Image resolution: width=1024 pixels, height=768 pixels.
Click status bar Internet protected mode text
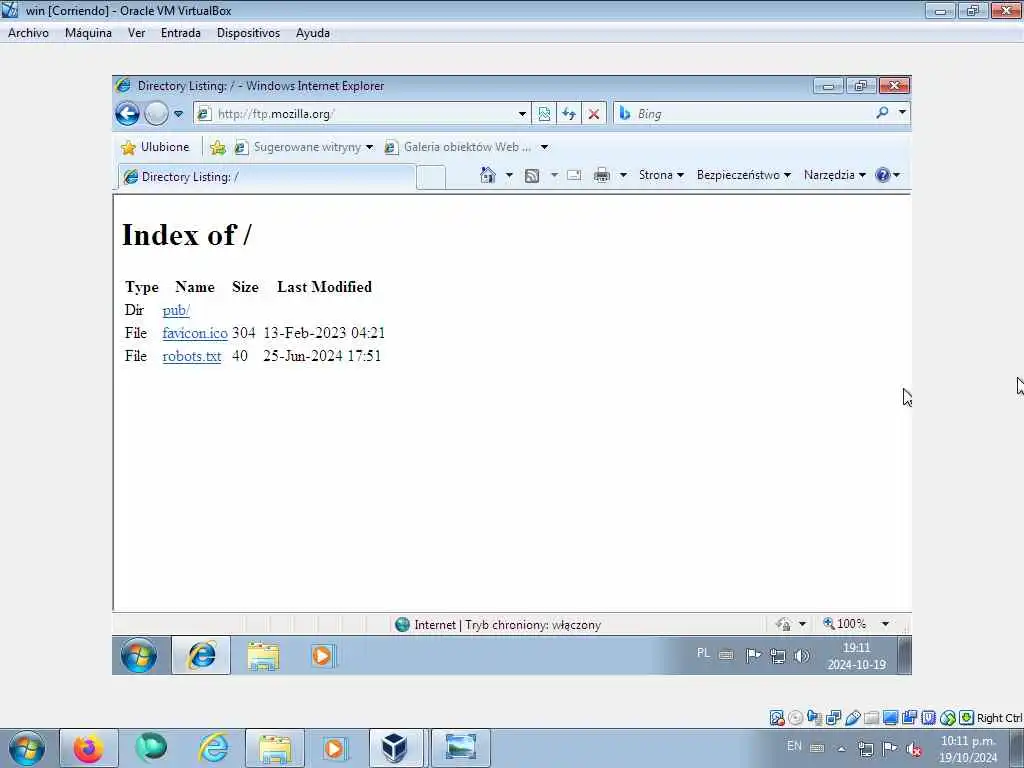coord(507,624)
